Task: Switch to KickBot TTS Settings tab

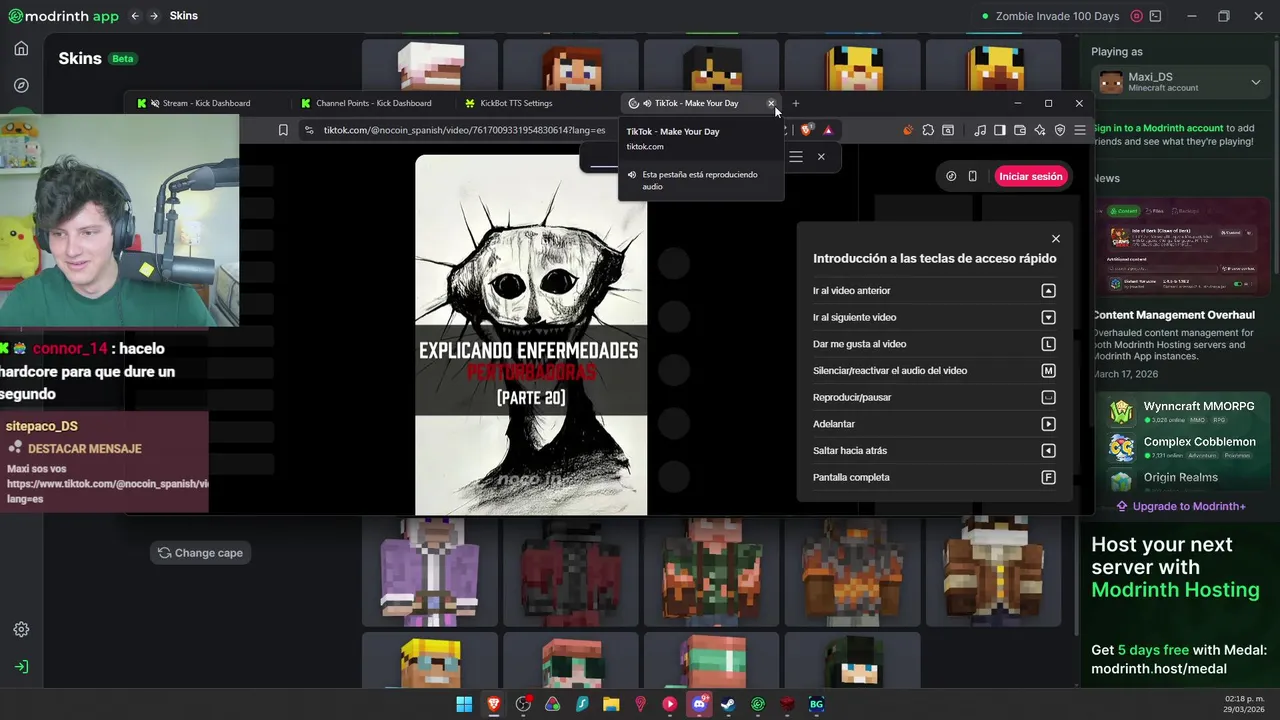Action: click(x=516, y=103)
